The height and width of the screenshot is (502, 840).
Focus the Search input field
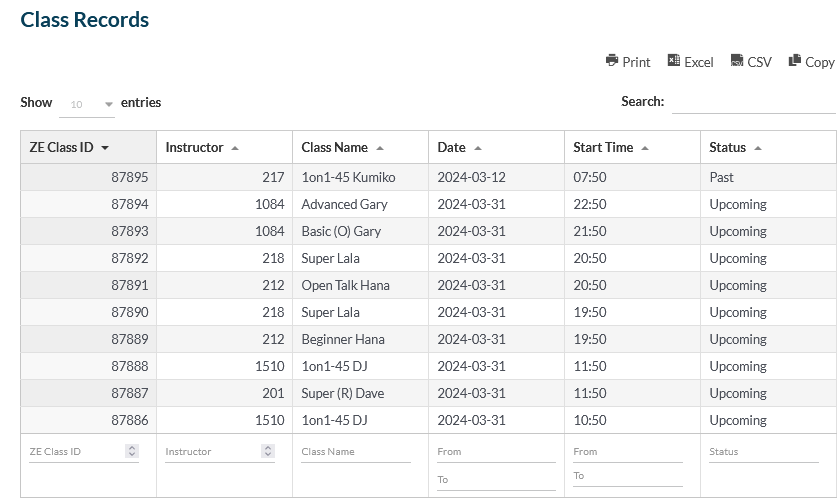point(753,102)
